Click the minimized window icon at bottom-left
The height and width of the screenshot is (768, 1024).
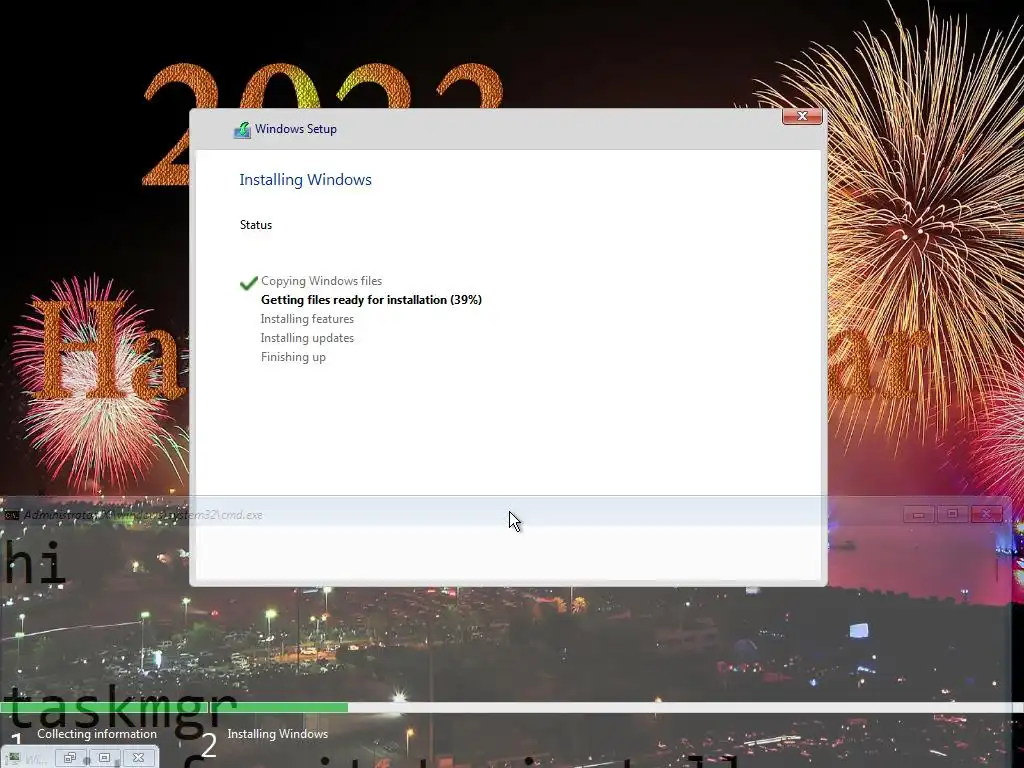[14, 758]
